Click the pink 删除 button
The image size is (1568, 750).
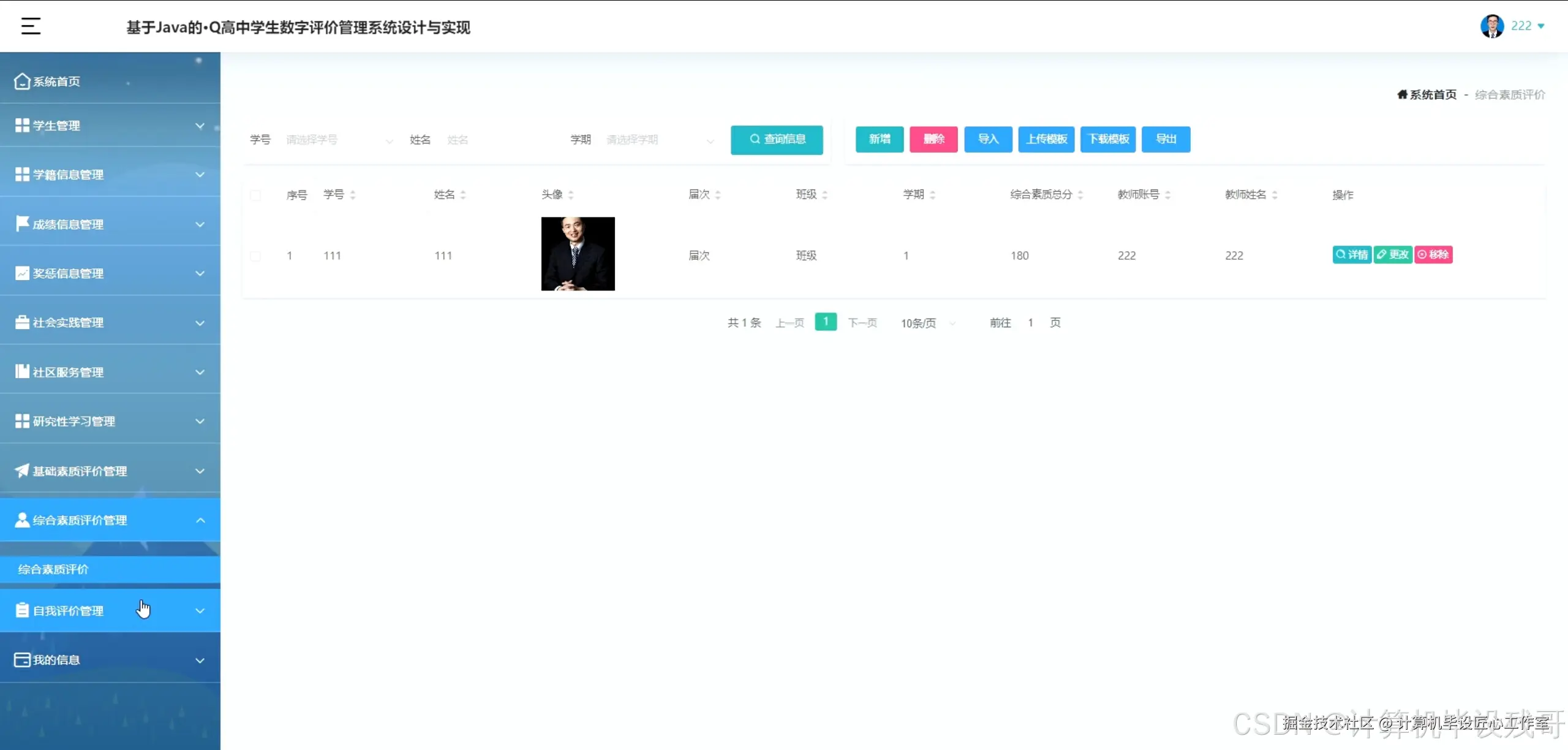pos(933,139)
